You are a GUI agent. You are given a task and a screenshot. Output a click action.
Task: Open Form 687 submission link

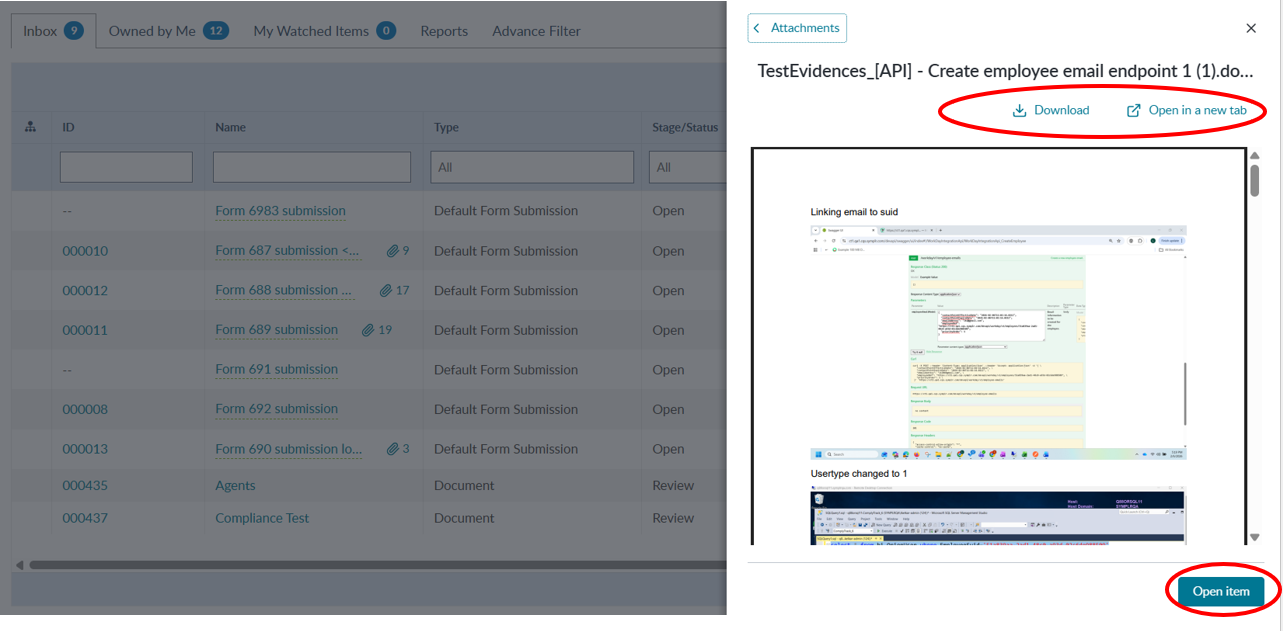click(x=288, y=251)
